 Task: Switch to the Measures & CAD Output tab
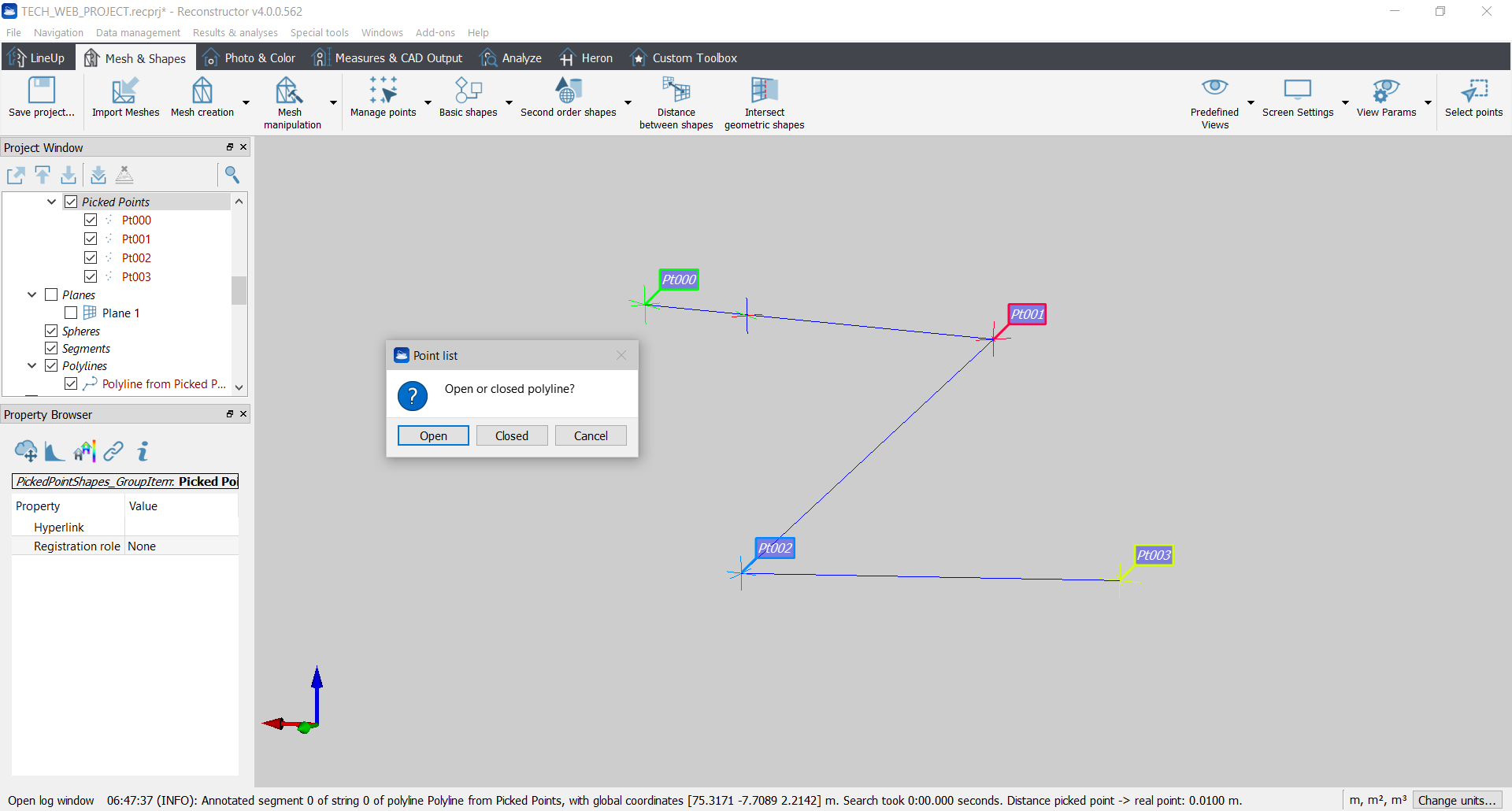coord(388,58)
